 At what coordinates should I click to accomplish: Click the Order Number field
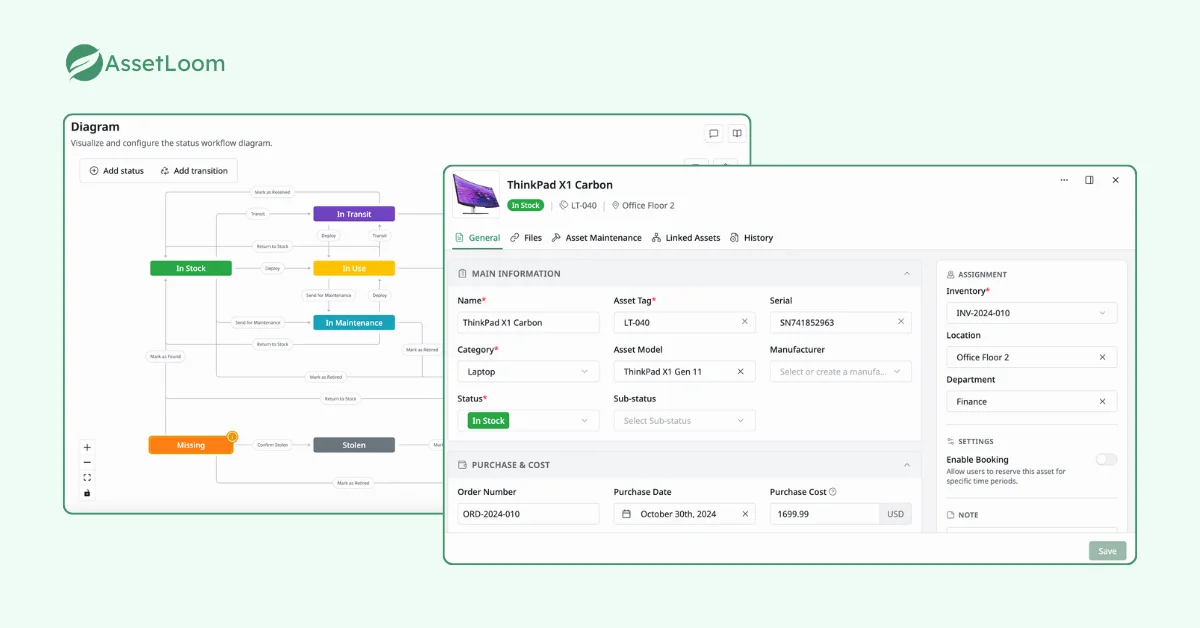(x=528, y=514)
